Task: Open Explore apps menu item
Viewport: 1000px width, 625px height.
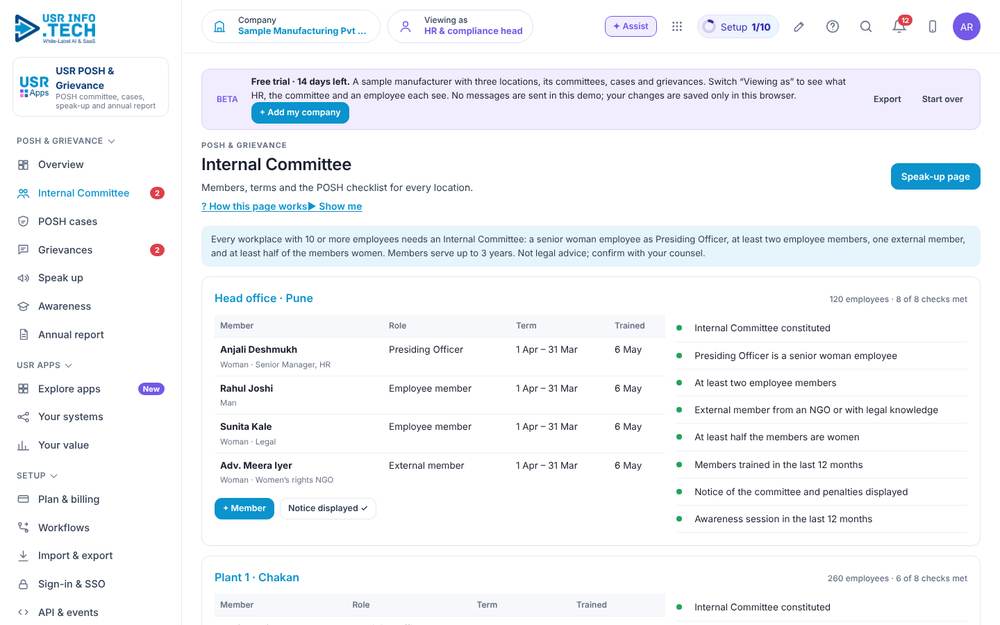Action: pos(91,389)
